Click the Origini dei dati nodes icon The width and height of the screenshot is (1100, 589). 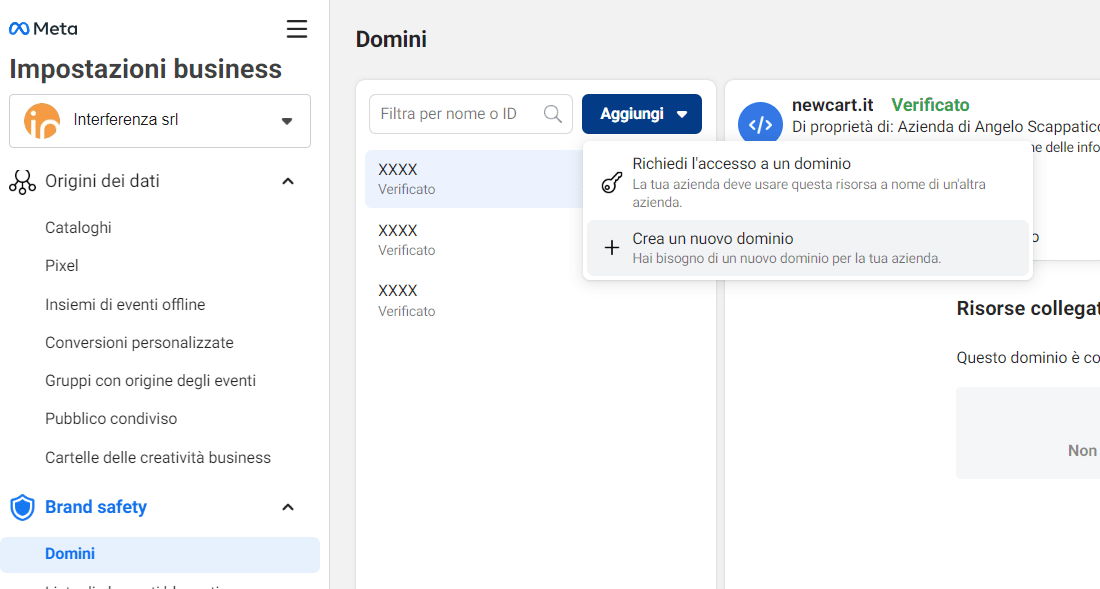pos(22,182)
